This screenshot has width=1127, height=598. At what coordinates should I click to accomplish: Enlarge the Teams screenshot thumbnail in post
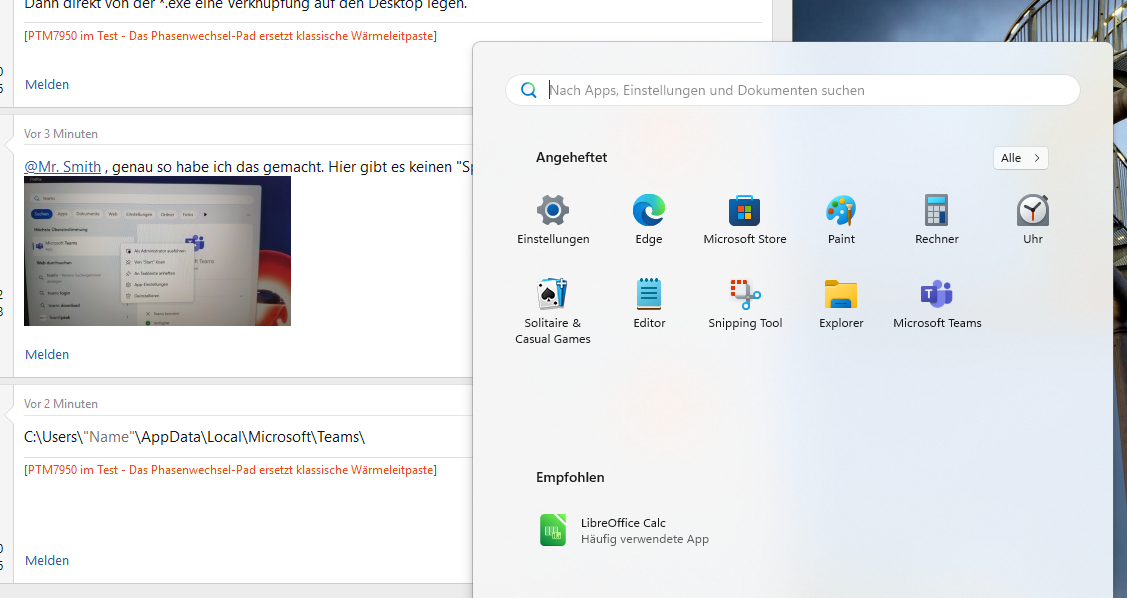[157, 251]
